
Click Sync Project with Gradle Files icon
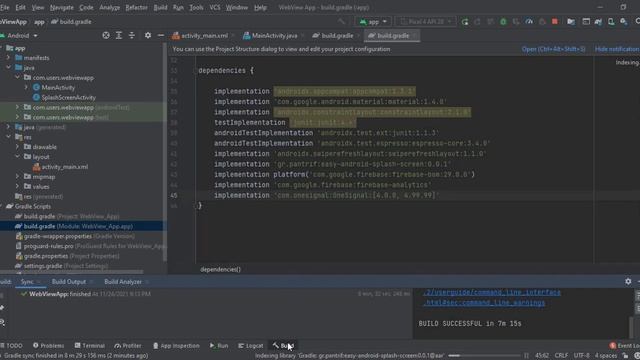click(598, 22)
